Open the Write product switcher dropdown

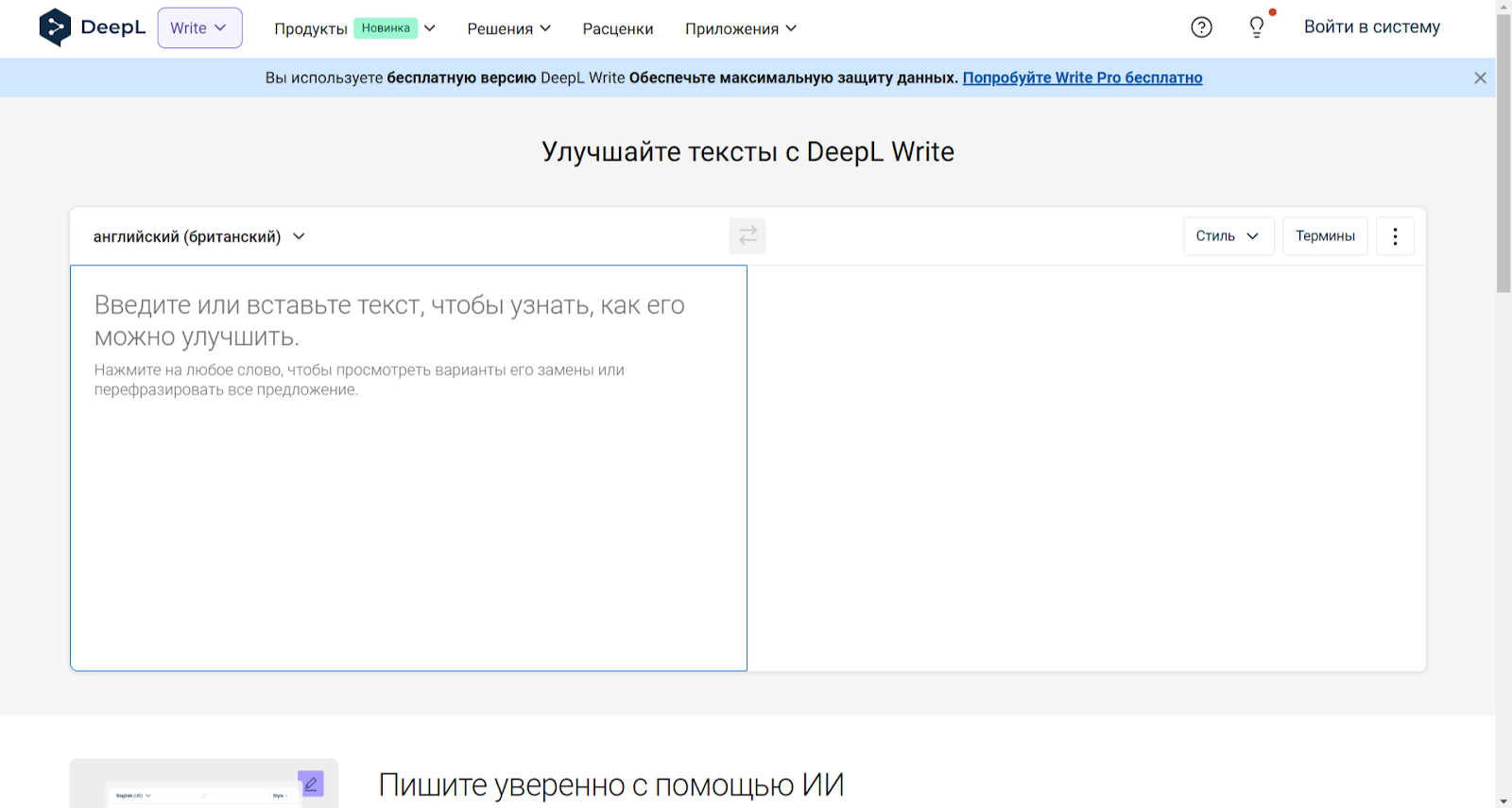coord(199,28)
